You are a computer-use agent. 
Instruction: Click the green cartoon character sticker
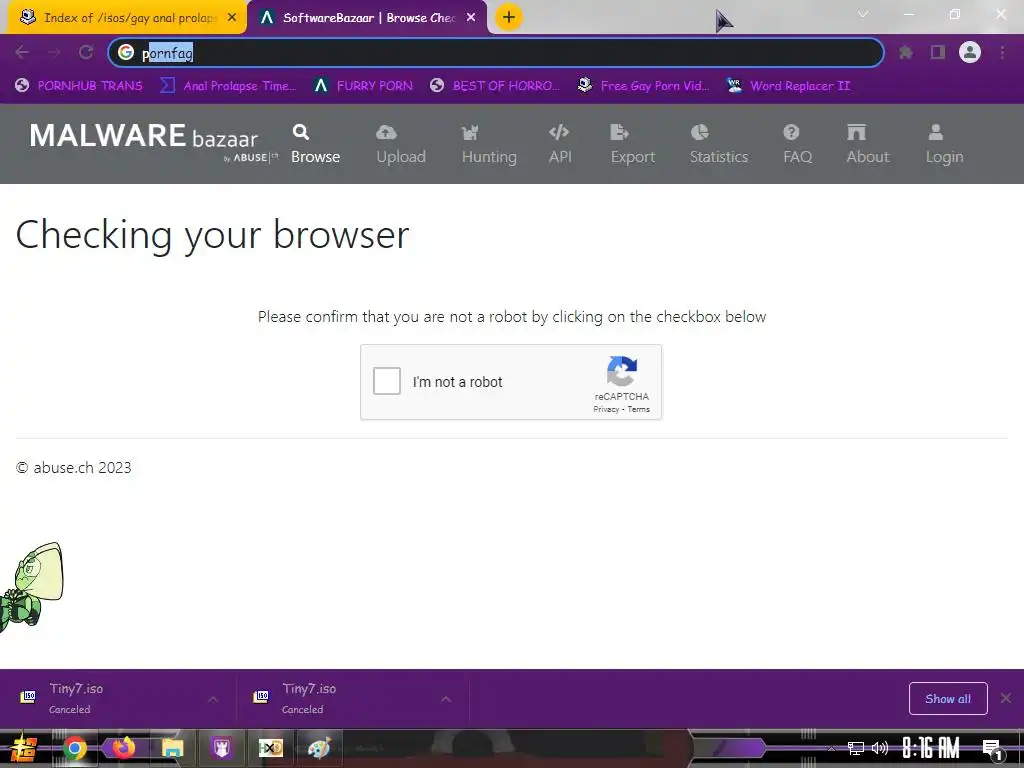click(31, 586)
